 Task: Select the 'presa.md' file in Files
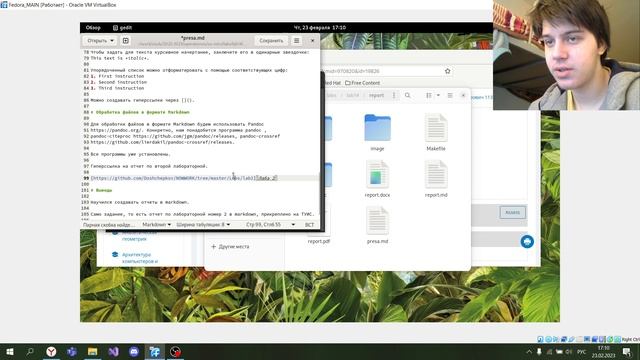click(x=377, y=225)
